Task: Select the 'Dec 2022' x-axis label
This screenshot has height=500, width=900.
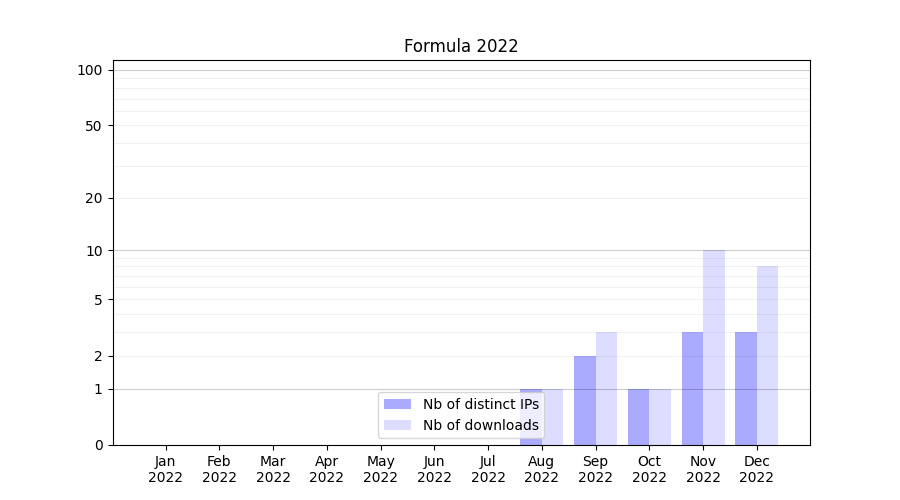Action: pos(756,469)
